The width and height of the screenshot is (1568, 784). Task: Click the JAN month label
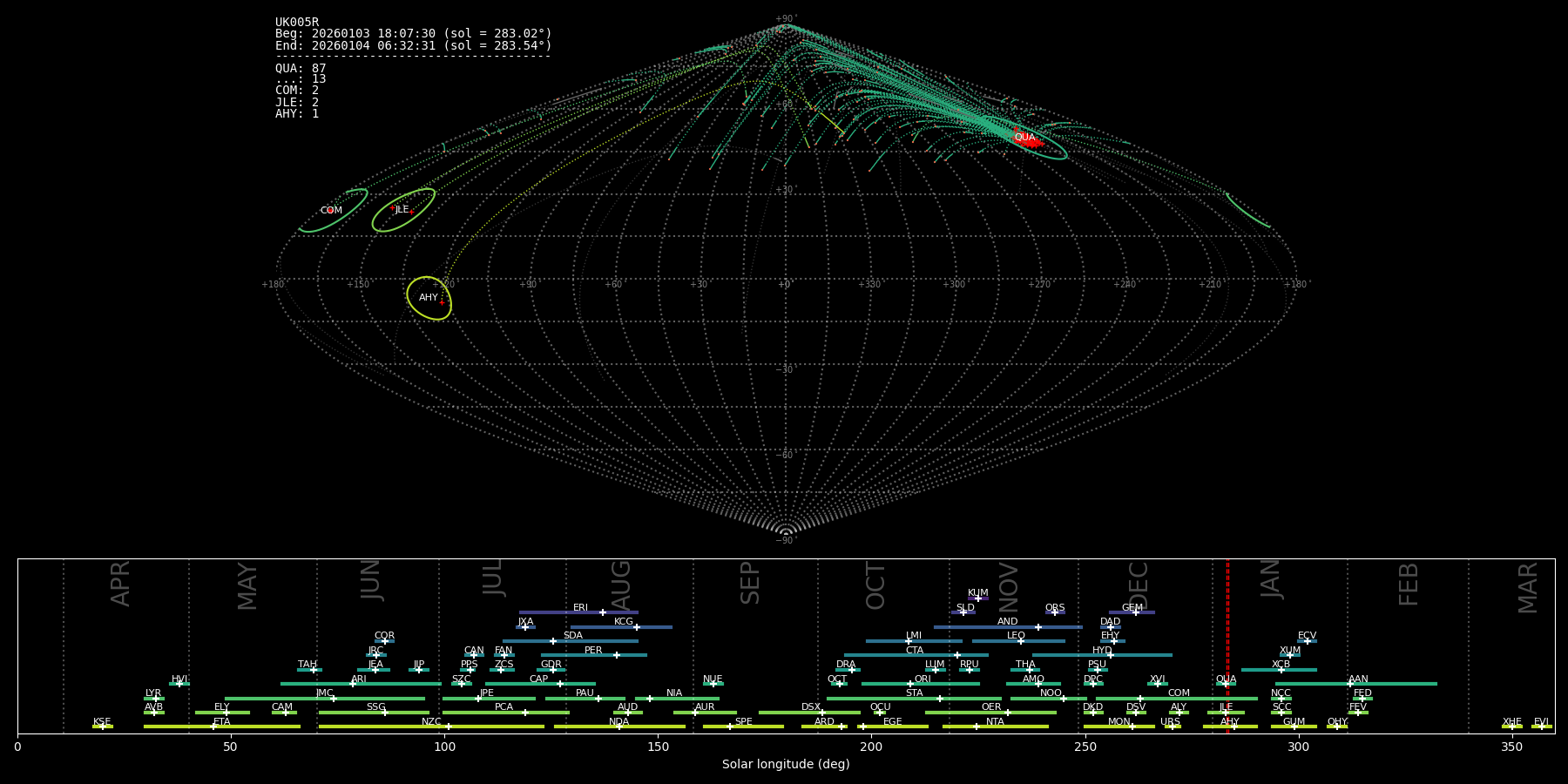[x=1271, y=578]
